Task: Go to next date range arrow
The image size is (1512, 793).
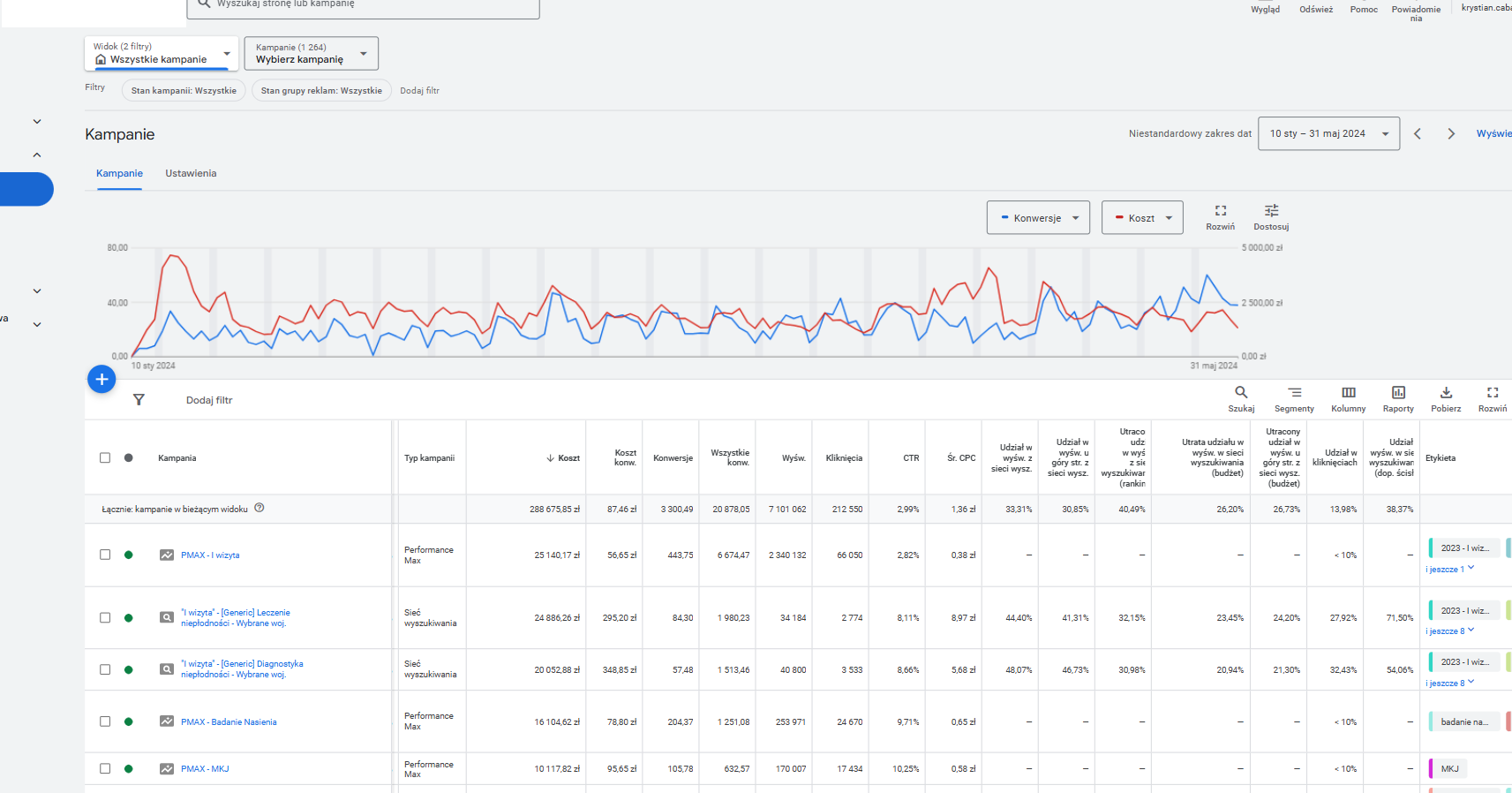Action: click(1451, 134)
